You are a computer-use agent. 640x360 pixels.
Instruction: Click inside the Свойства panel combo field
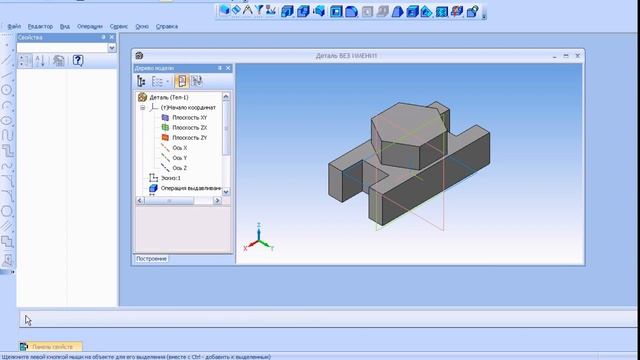point(62,48)
